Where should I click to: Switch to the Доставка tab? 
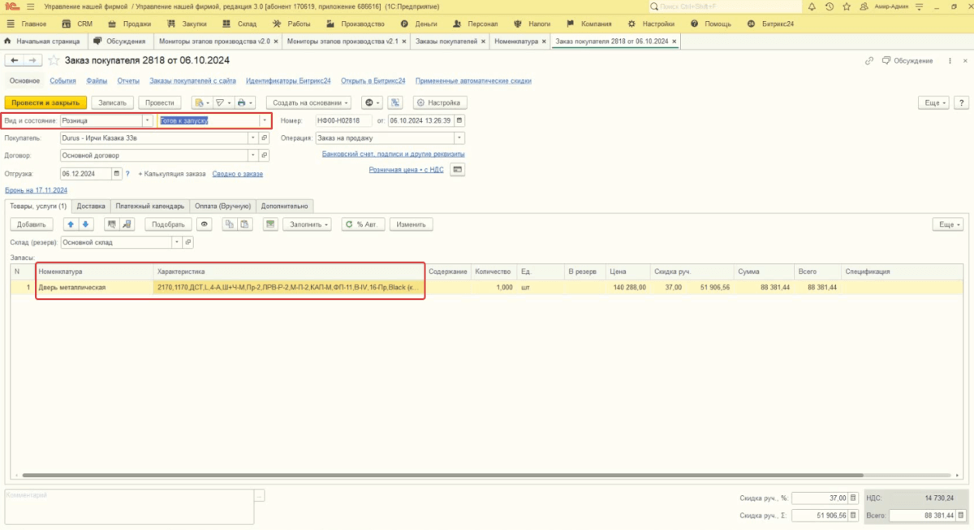coord(91,206)
